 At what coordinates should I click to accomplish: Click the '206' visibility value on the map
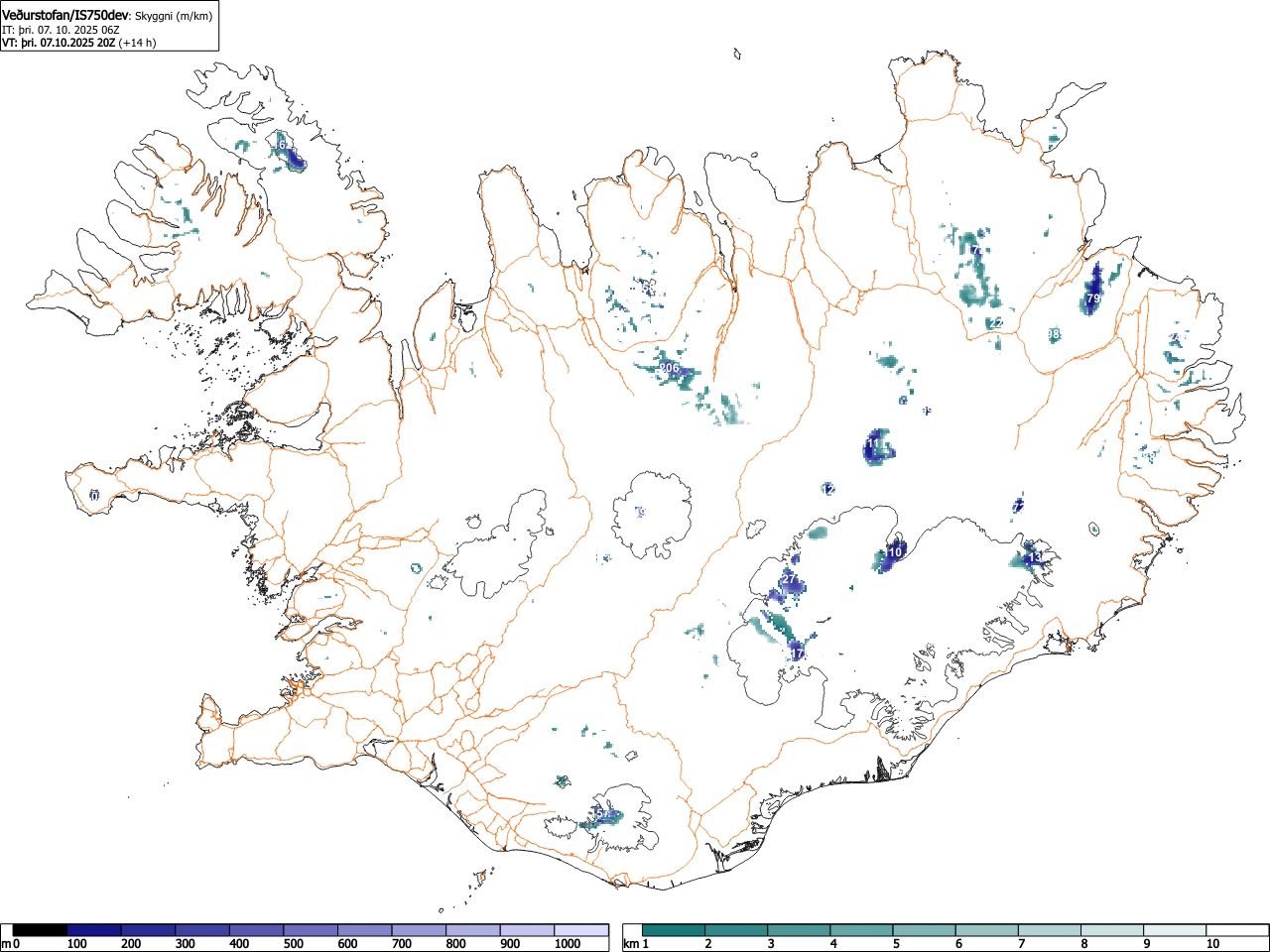point(669,368)
